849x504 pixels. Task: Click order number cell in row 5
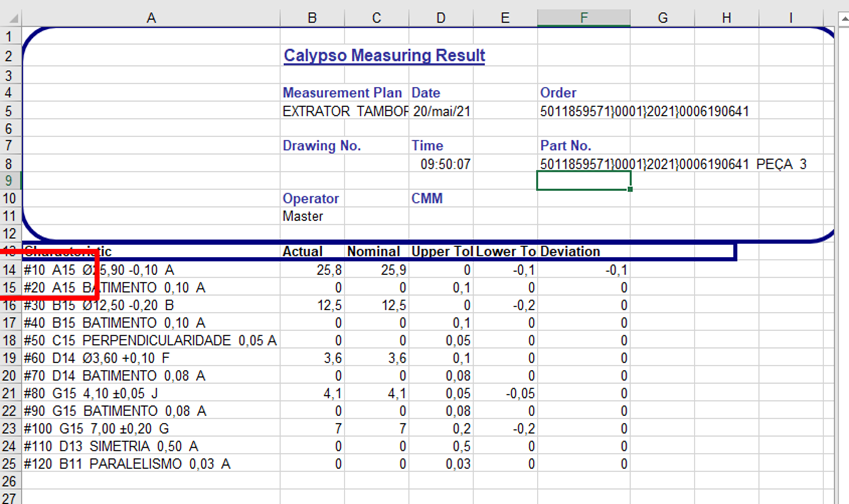(x=644, y=112)
